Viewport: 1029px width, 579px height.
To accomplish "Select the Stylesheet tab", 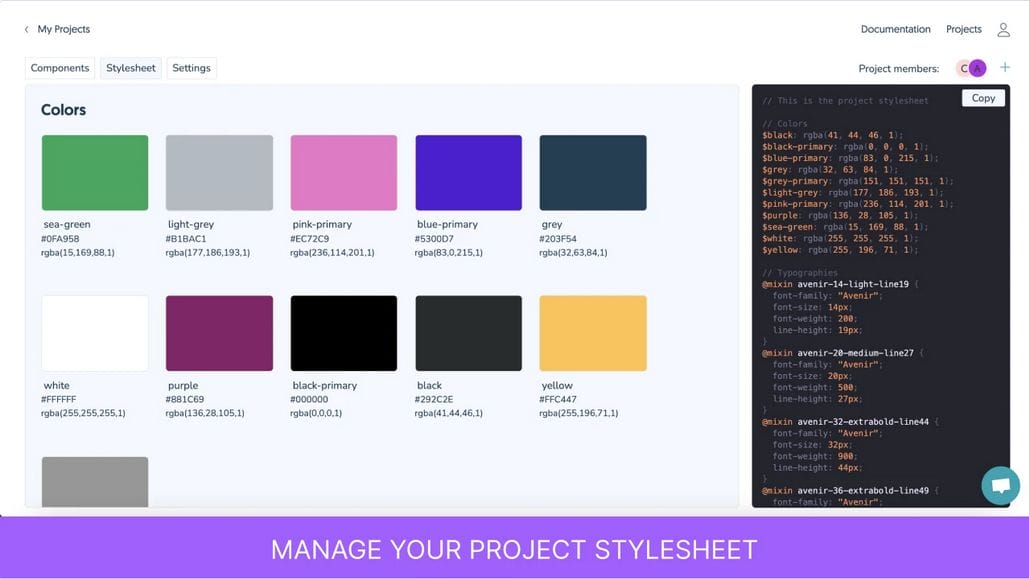I will pyautogui.click(x=131, y=68).
